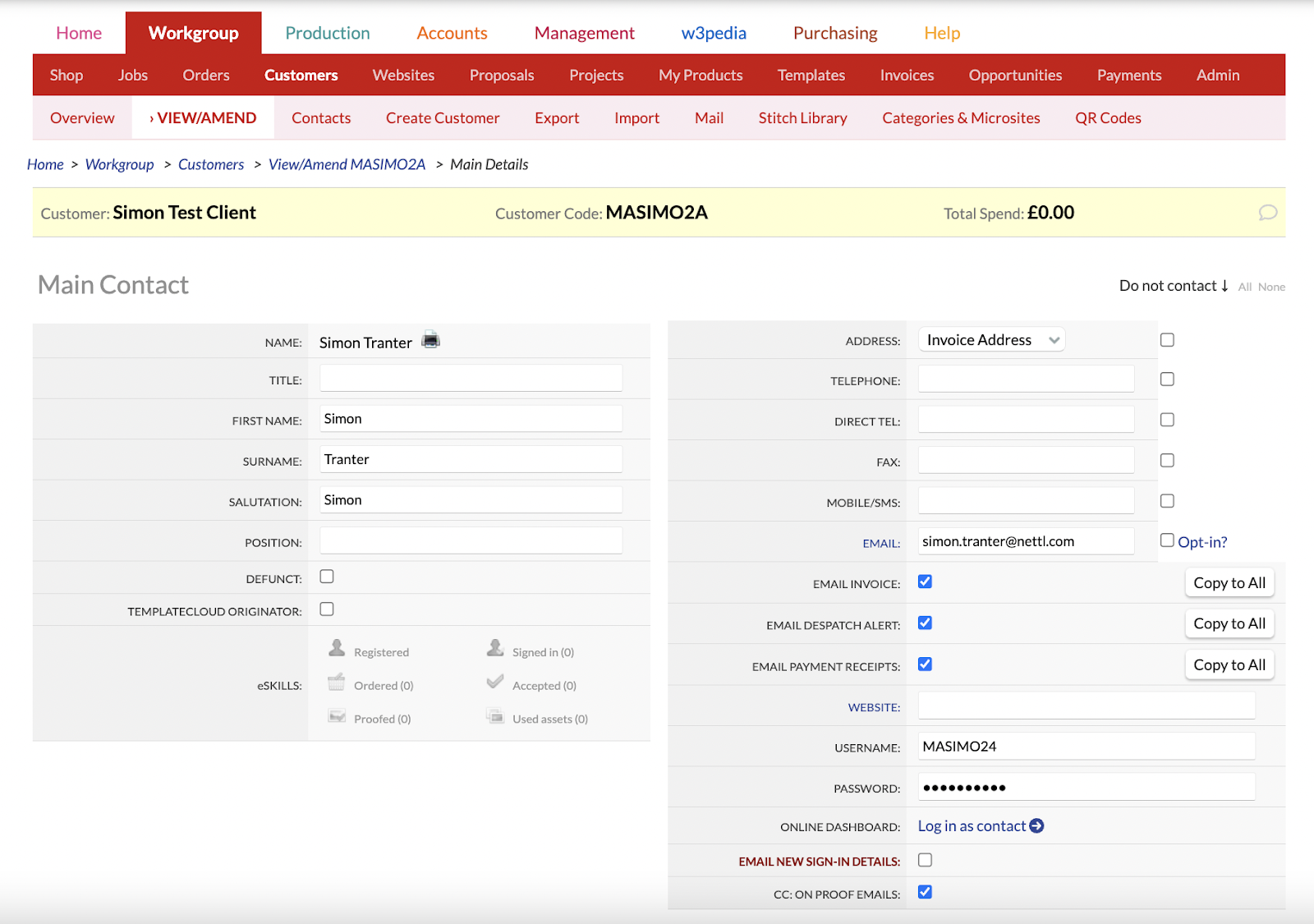Go to the Overview sub-tab
The width and height of the screenshot is (1314, 924).
pyautogui.click(x=82, y=117)
